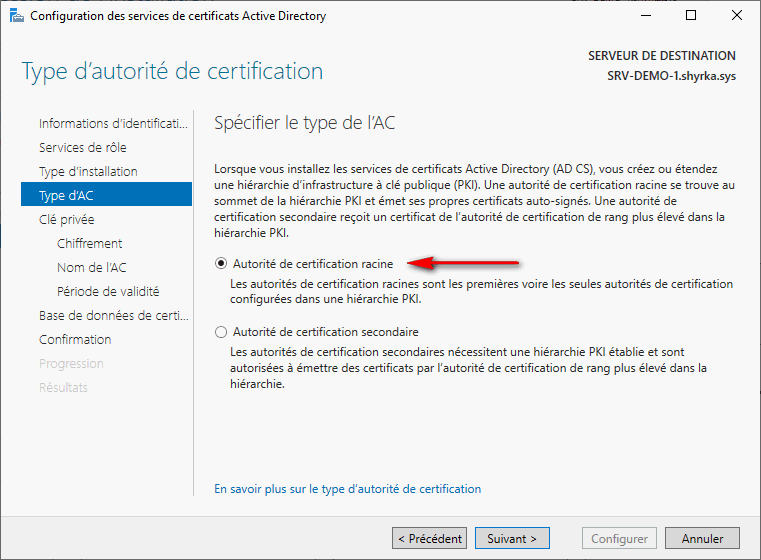Open Clé privée step
This screenshot has width=761, height=560.
tap(66, 220)
